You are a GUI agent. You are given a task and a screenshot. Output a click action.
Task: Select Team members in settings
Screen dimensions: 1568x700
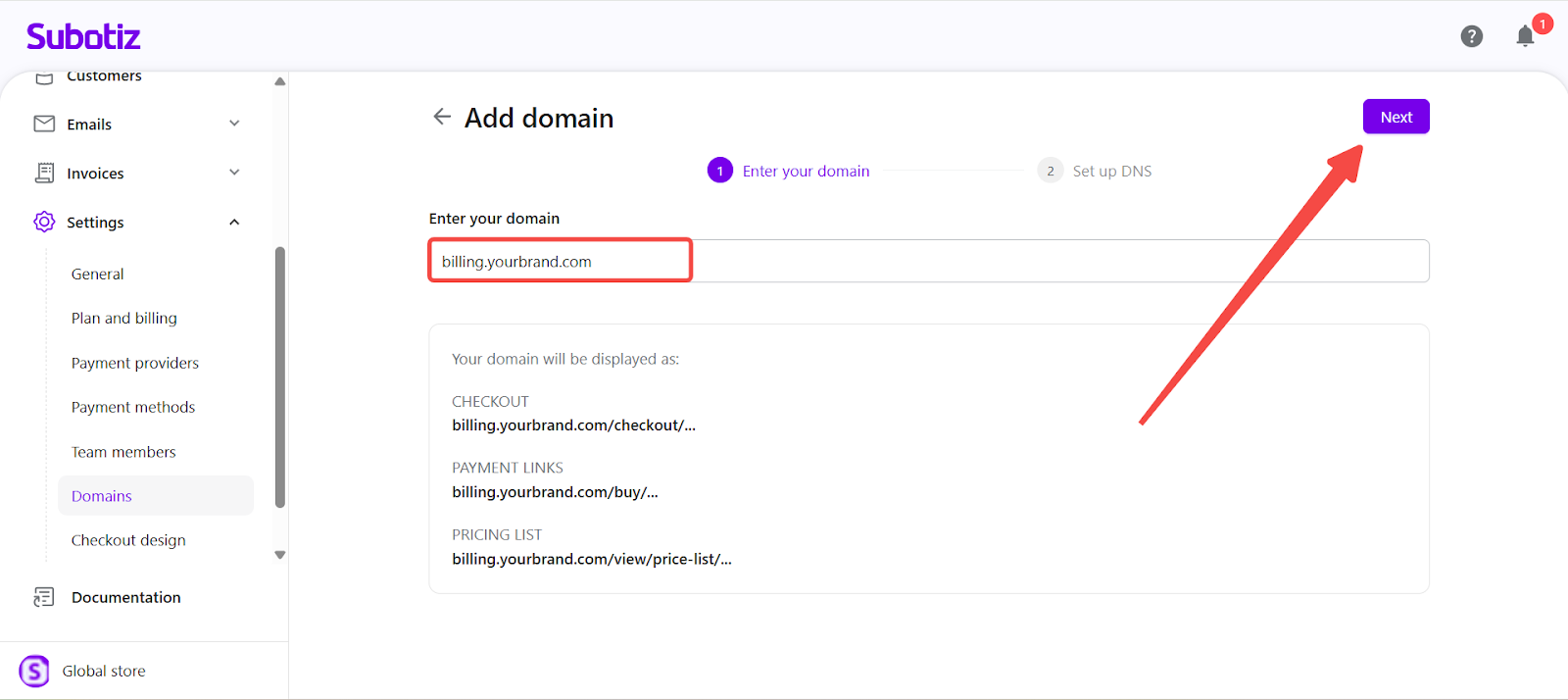click(x=123, y=452)
